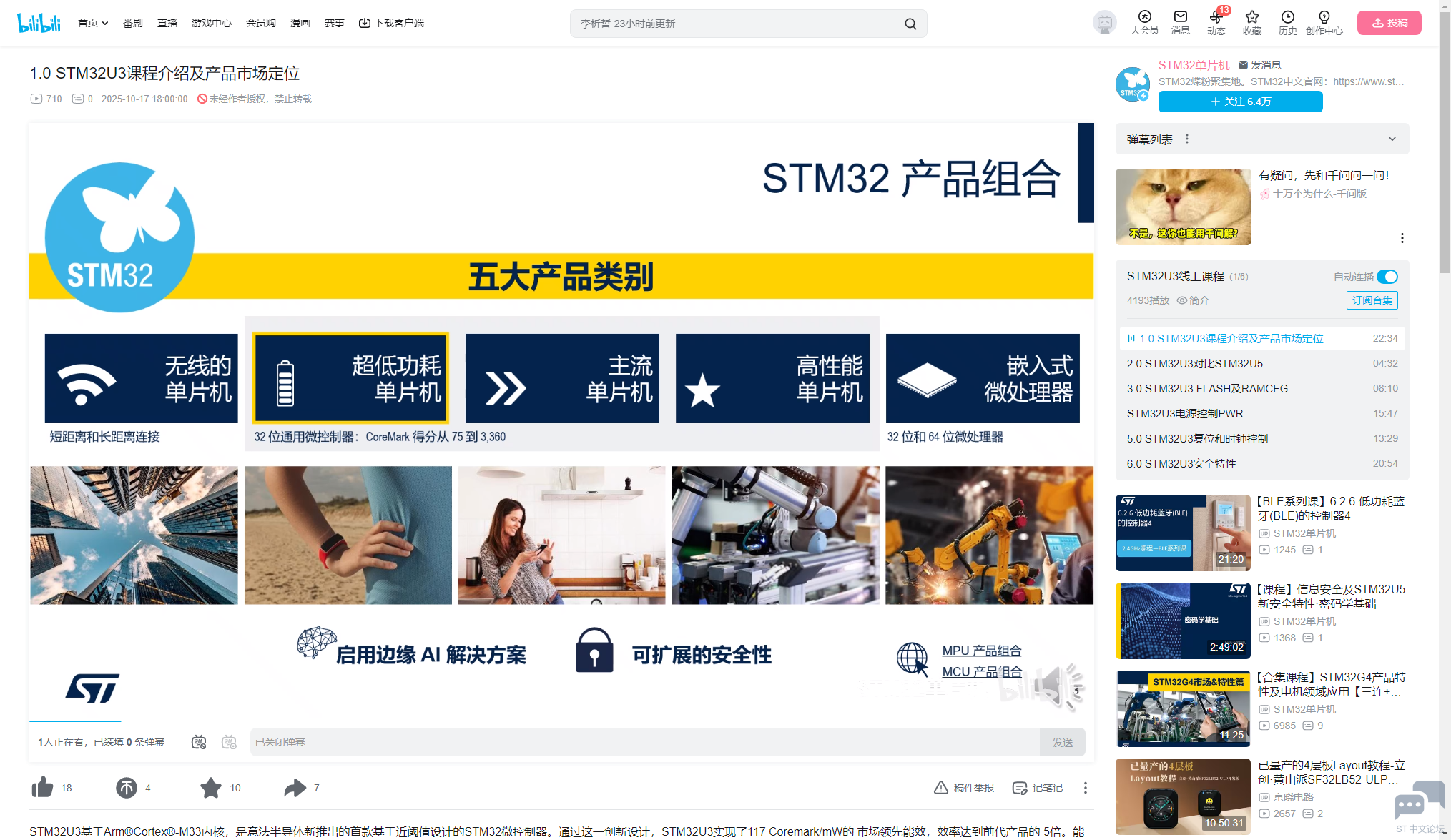Click the 关注 6.4万 follow button

(1240, 102)
